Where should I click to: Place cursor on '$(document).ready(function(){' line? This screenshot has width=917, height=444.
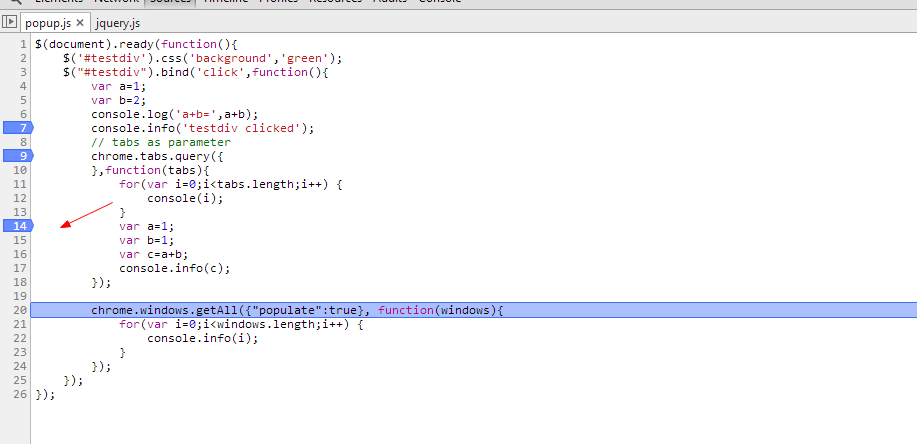click(136, 44)
